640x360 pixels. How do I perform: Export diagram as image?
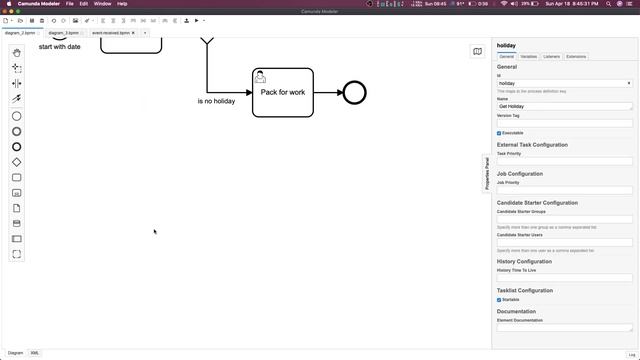76,20
